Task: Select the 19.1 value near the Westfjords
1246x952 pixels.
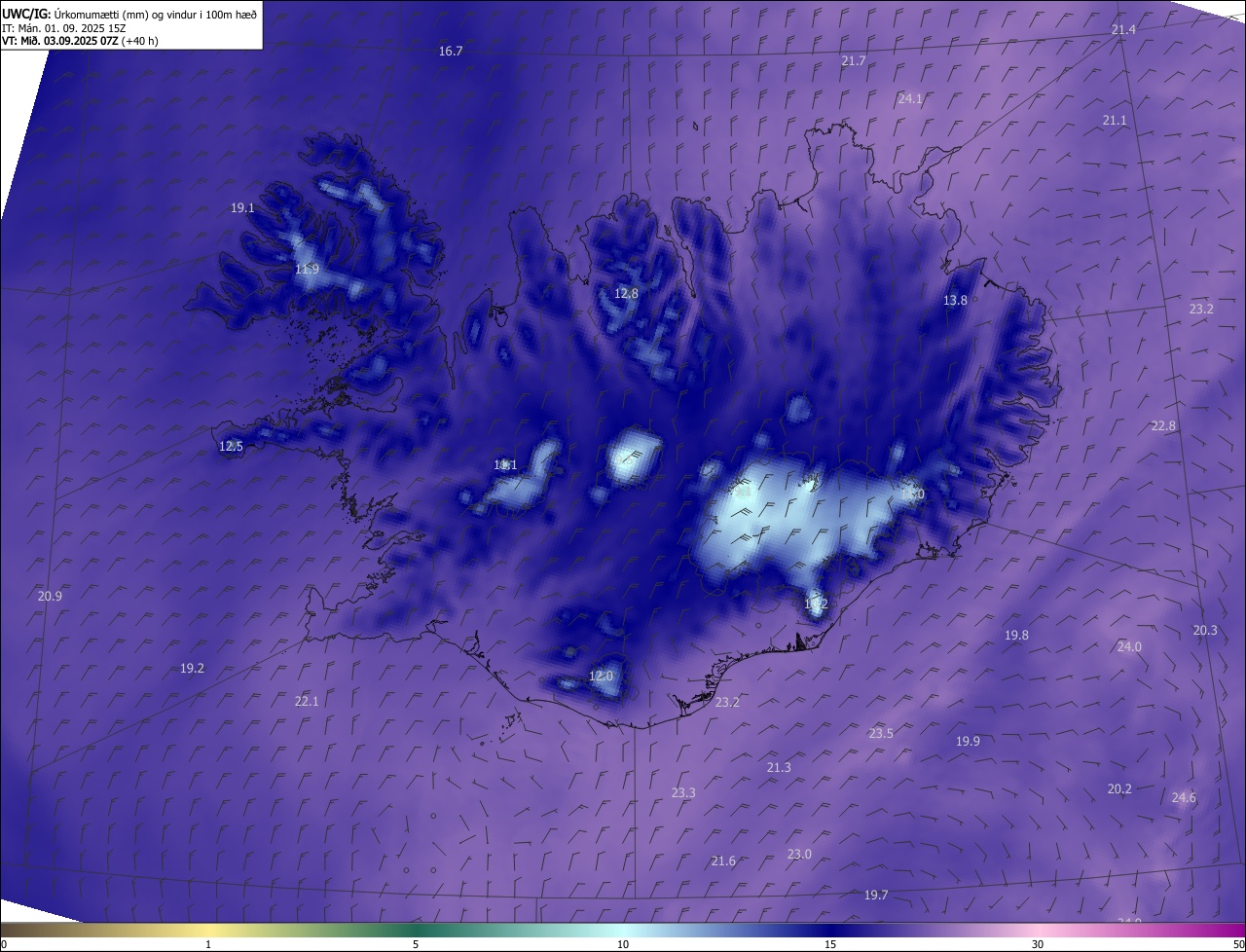Action: point(242,208)
